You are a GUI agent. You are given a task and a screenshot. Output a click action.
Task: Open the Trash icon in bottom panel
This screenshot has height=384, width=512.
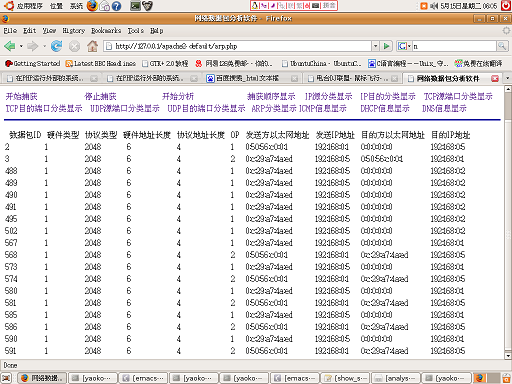(x=506, y=378)
